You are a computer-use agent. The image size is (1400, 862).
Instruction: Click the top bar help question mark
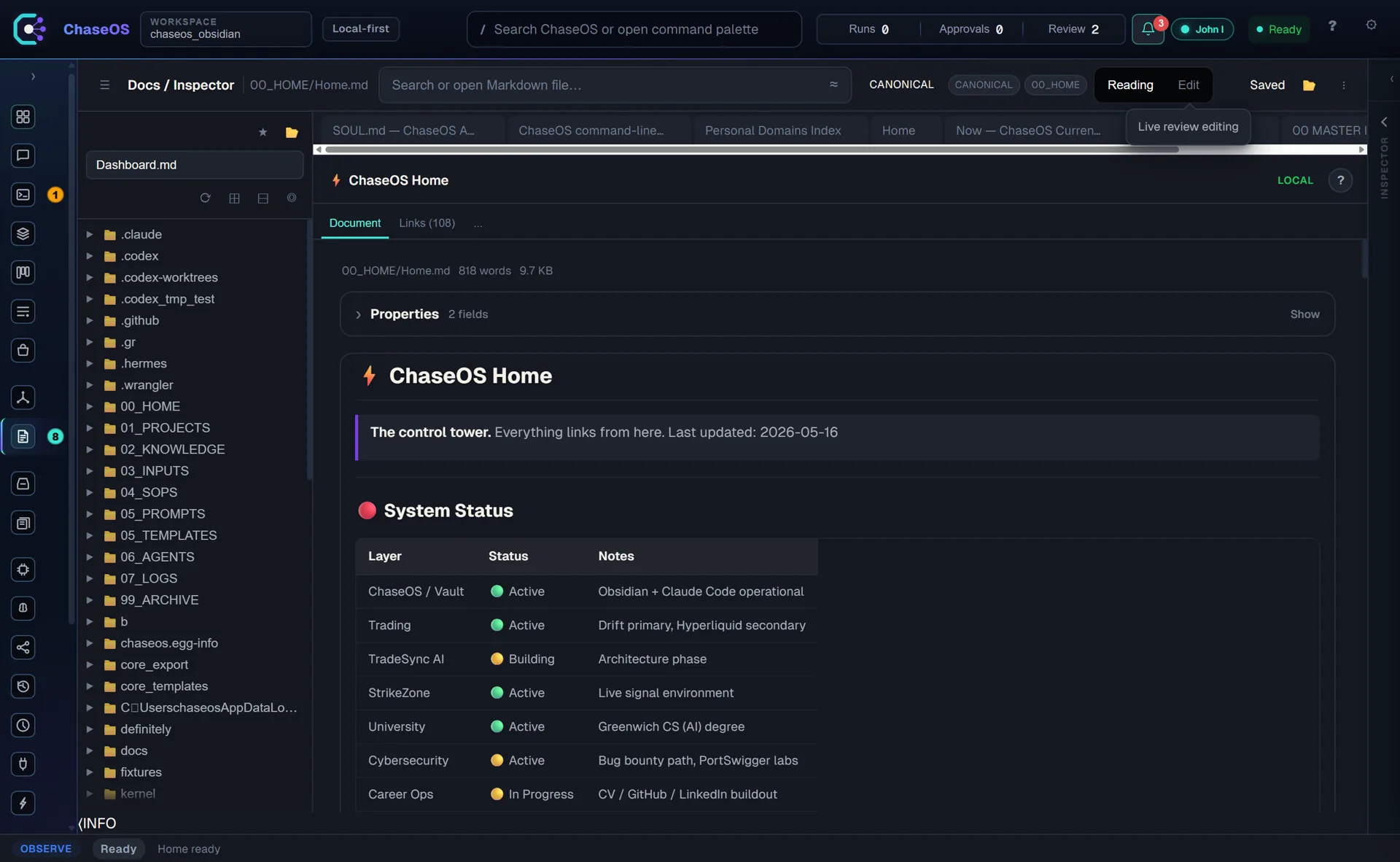point(1332,26)
